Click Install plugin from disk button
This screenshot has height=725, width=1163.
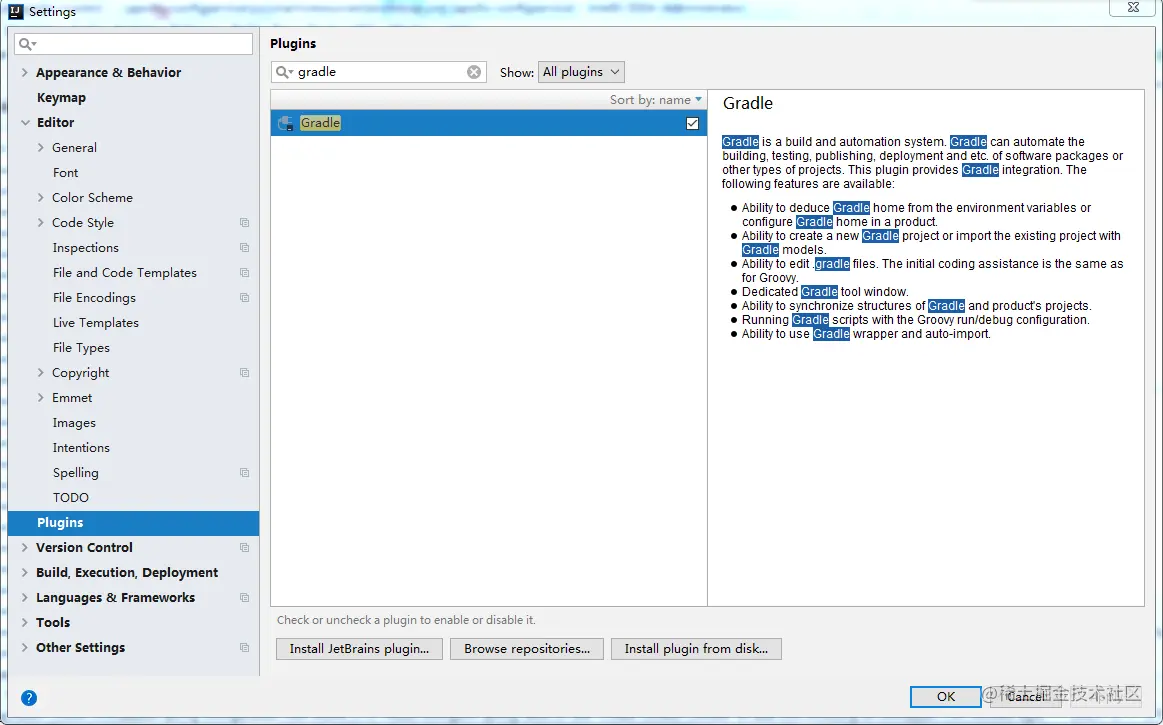pyautogui.click(x=696, y=649)
